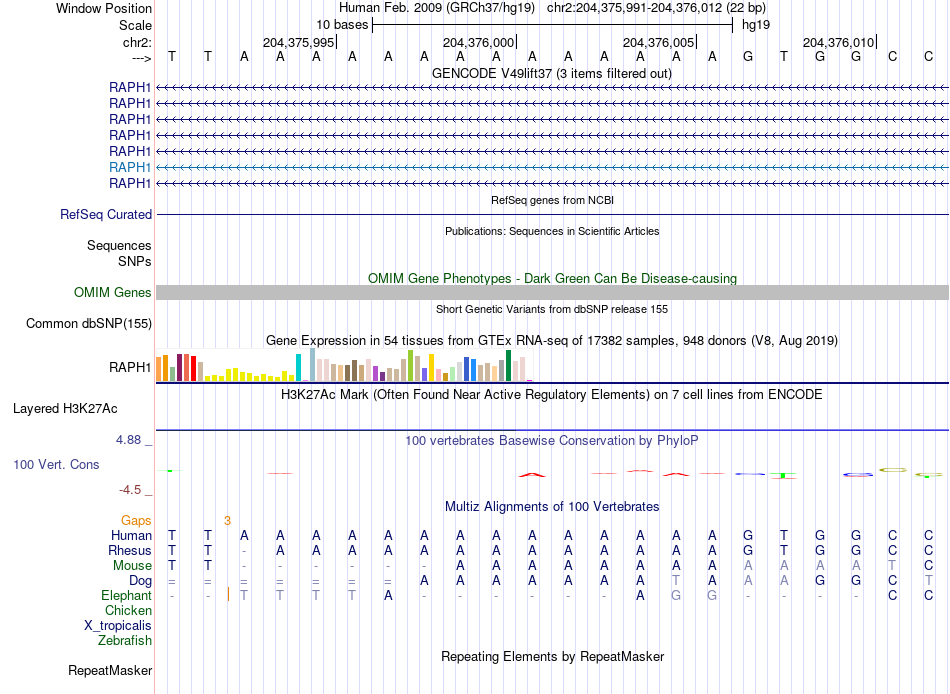
Task: Click the Sequences track label
Action: point(119,245)
